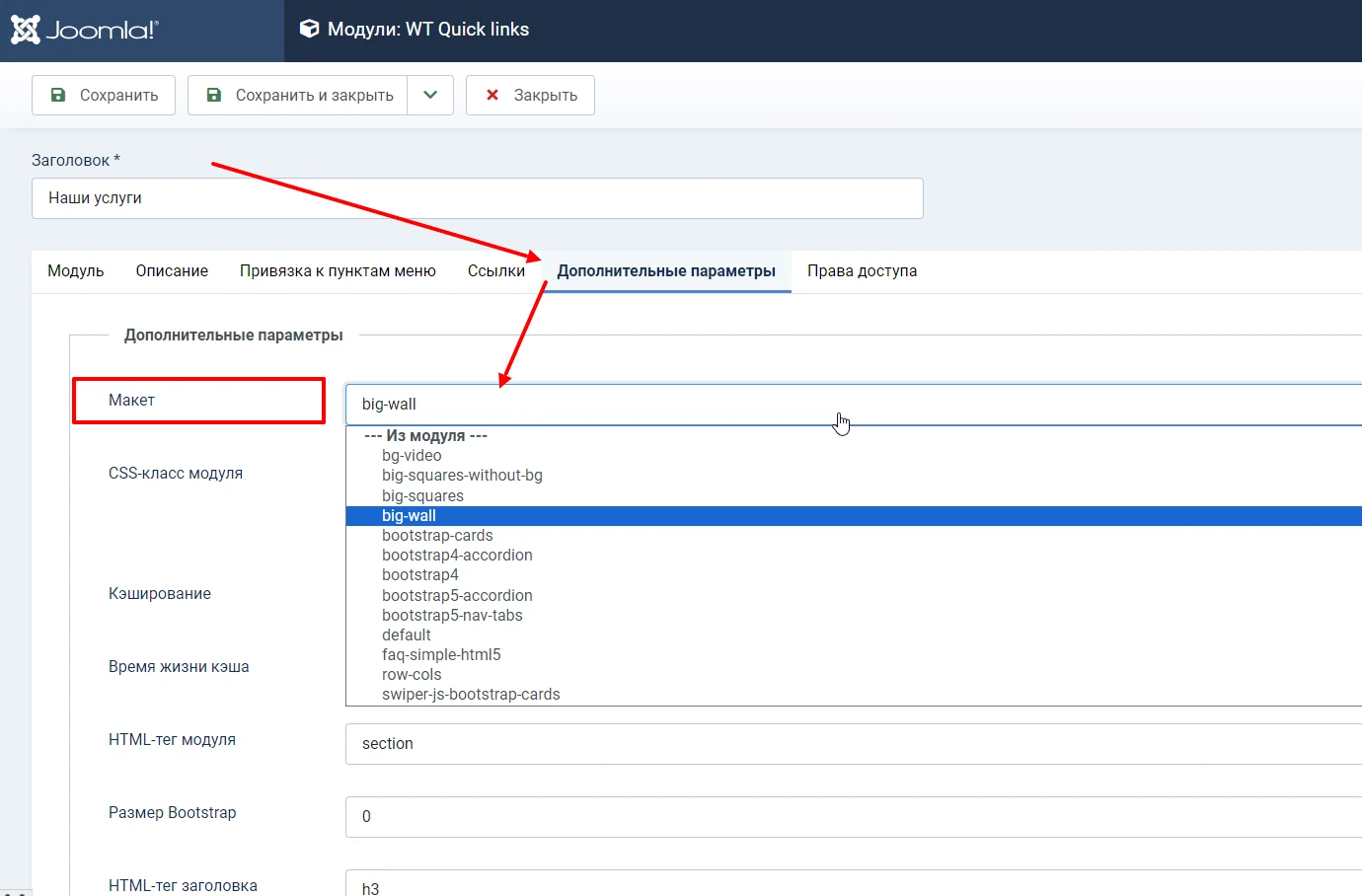The height and width of the screenshot is (896, 1362).
Task: Select the default layout option
Action: (406, 635)
